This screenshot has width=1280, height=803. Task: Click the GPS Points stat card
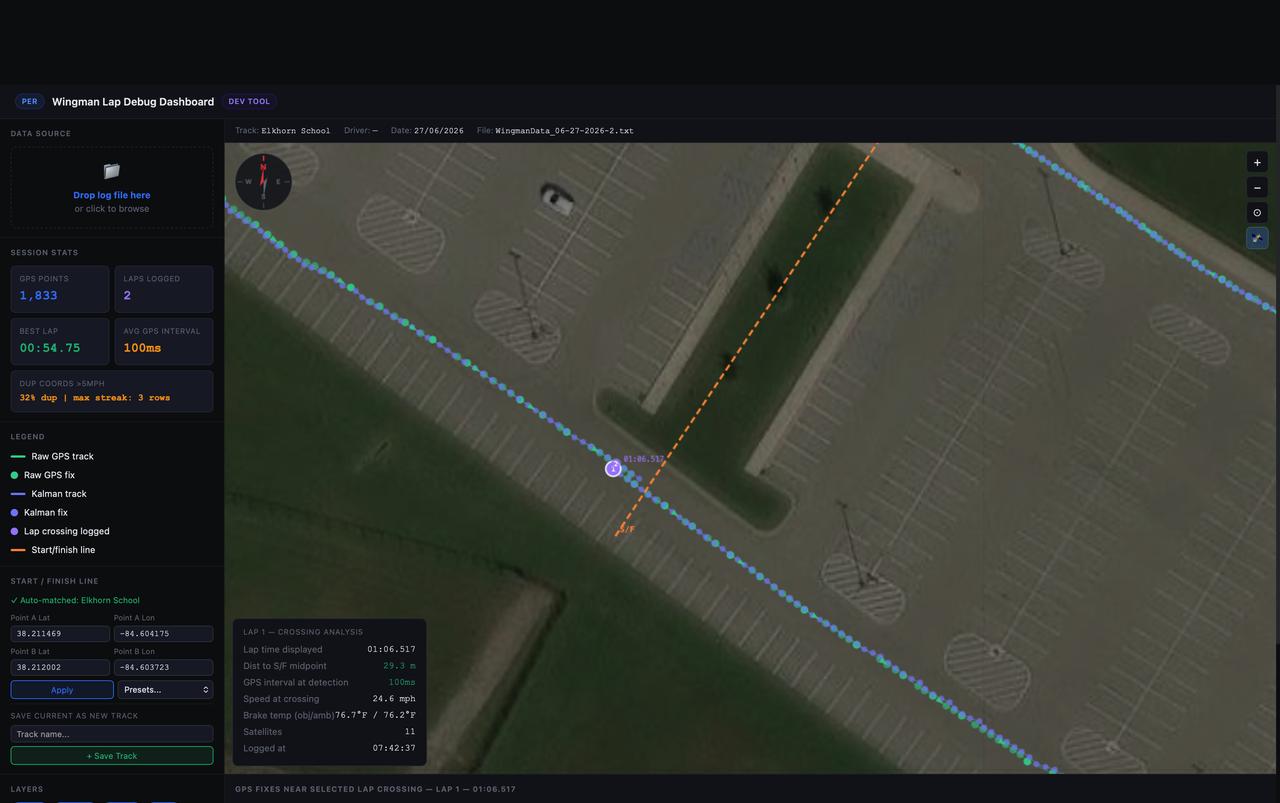pos(60,289)
